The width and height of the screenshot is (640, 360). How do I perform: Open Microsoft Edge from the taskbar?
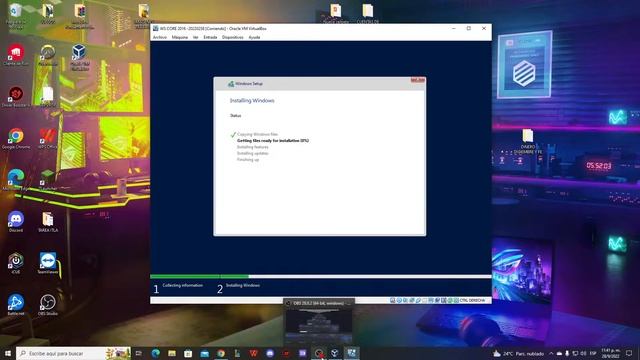156,353
